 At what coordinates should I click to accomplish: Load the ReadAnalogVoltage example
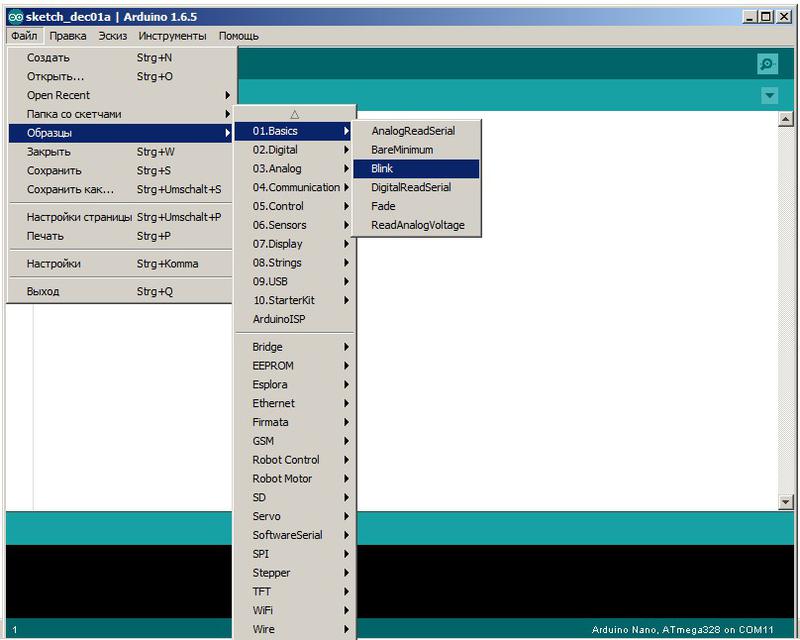[x=416, y=226]
